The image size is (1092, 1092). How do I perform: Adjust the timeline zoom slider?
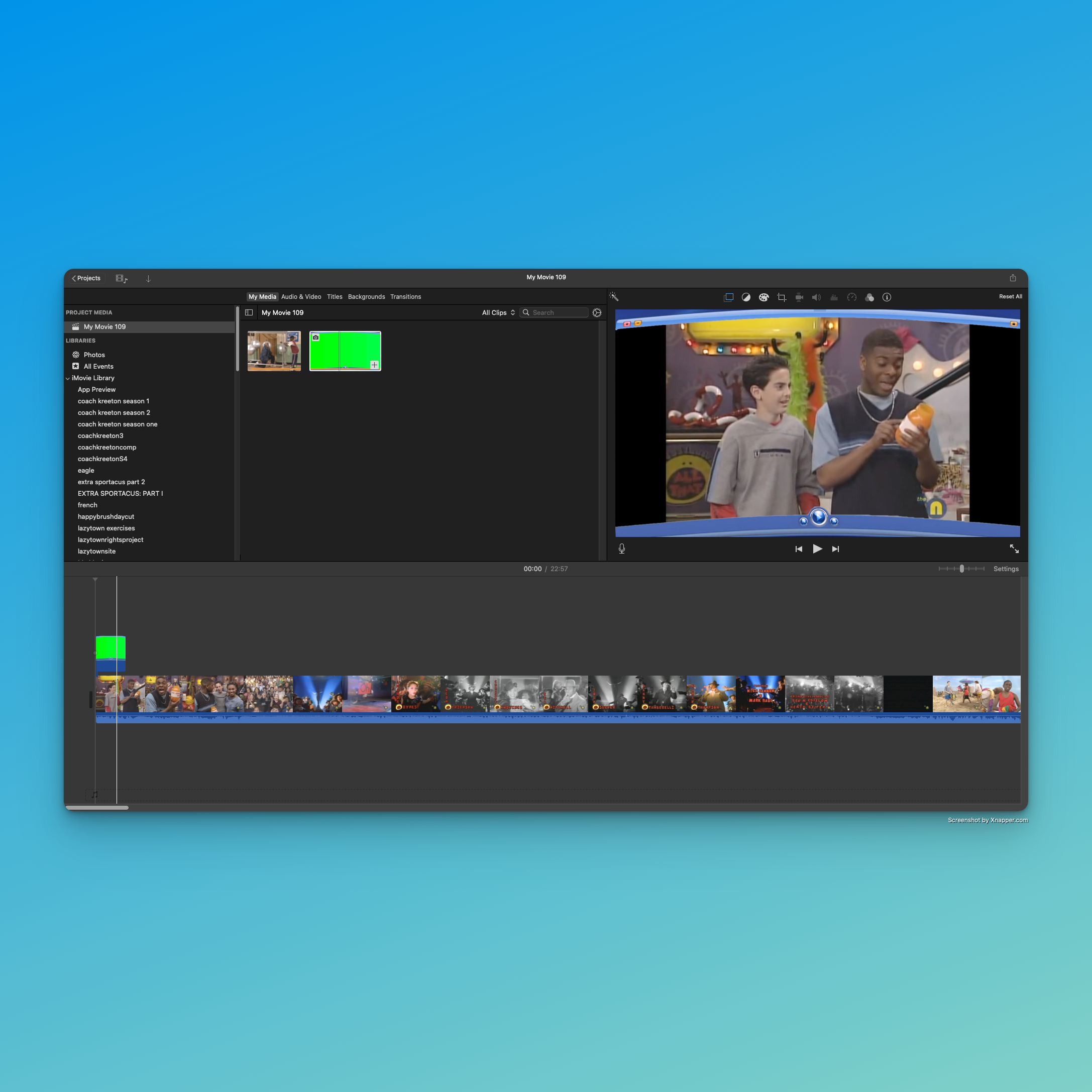(x=961, y=569)
